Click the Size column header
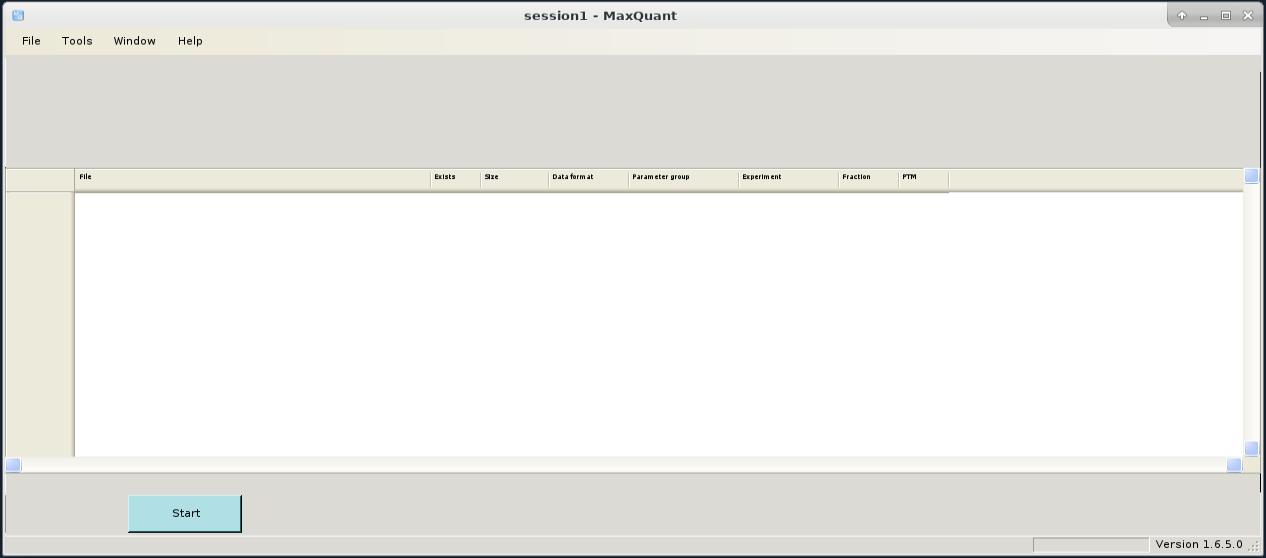This screenshot has width=1266, height=558. [514, 178]
